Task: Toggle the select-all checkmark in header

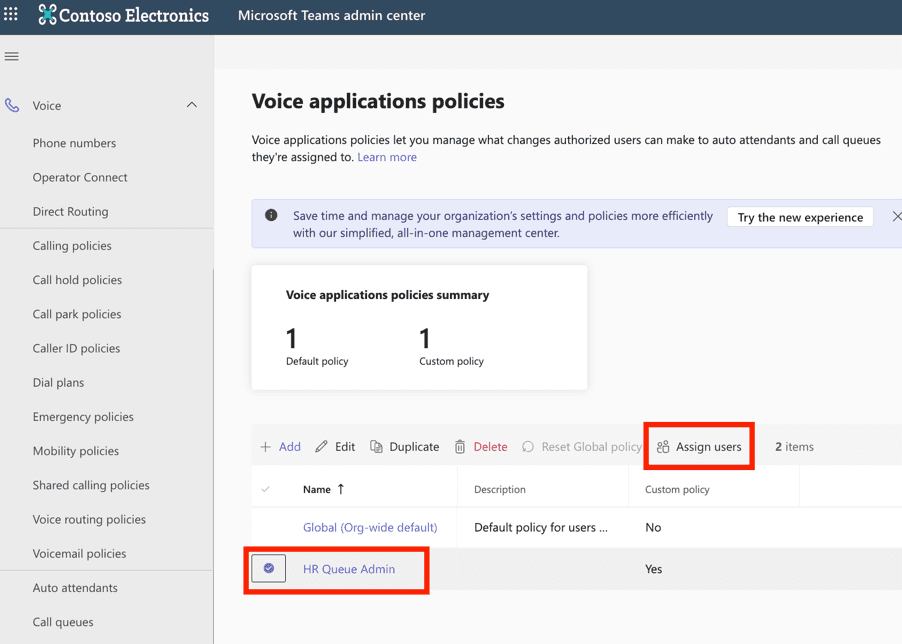Action: [265, 489]
